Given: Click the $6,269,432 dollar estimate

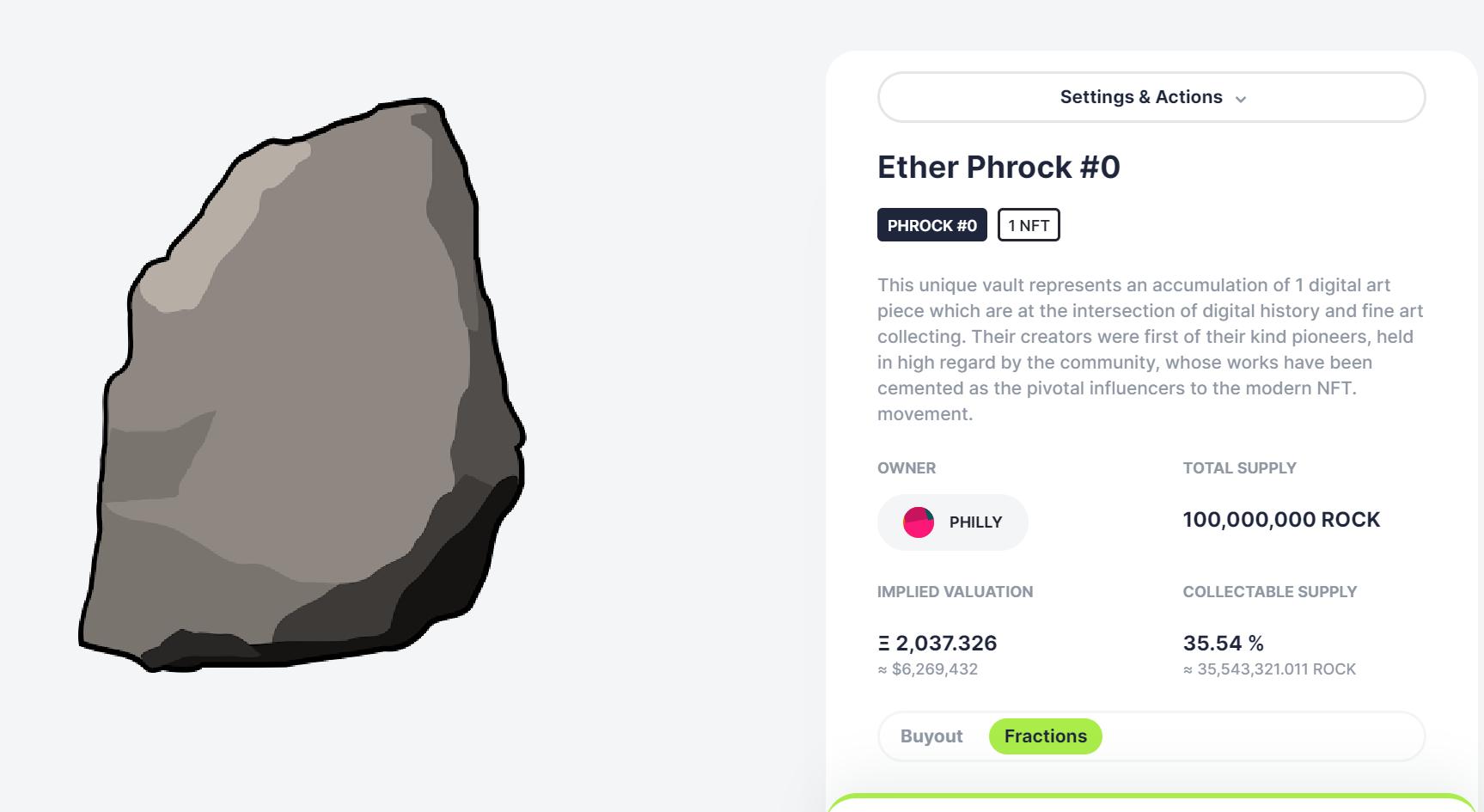Looking at the screenshot, I should [x=935, y=669].
